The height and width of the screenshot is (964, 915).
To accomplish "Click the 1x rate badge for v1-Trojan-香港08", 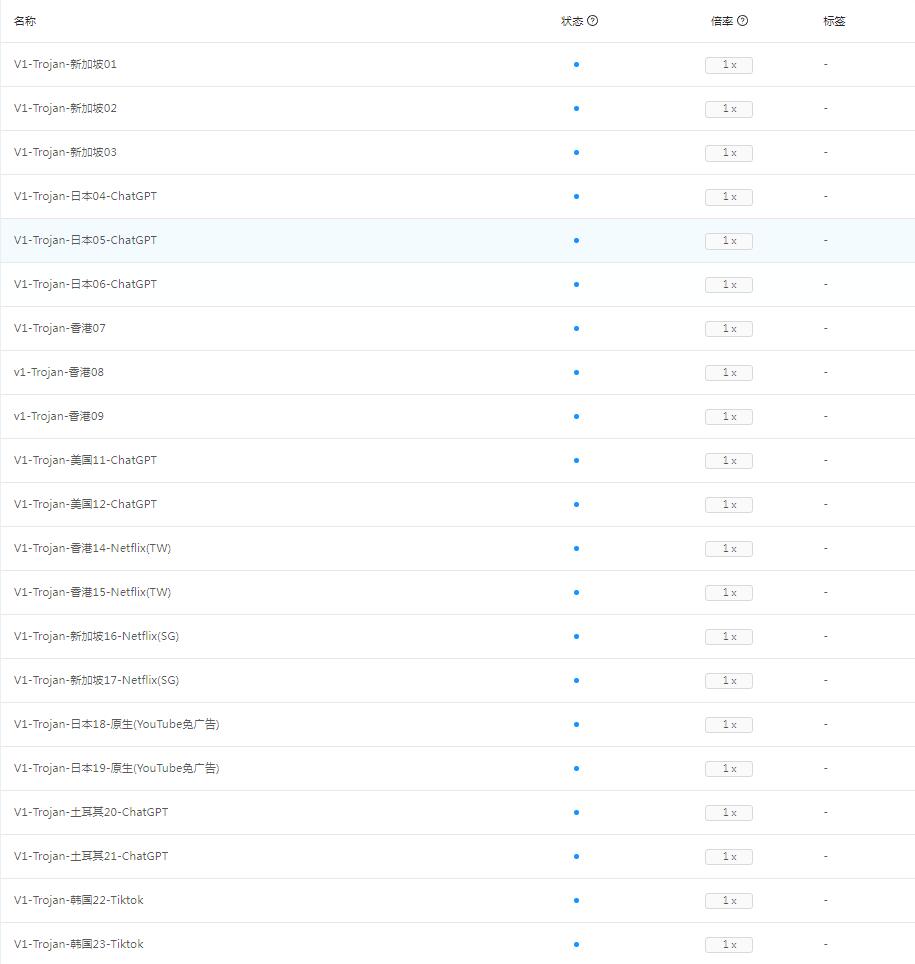I will tap(729, 373).
